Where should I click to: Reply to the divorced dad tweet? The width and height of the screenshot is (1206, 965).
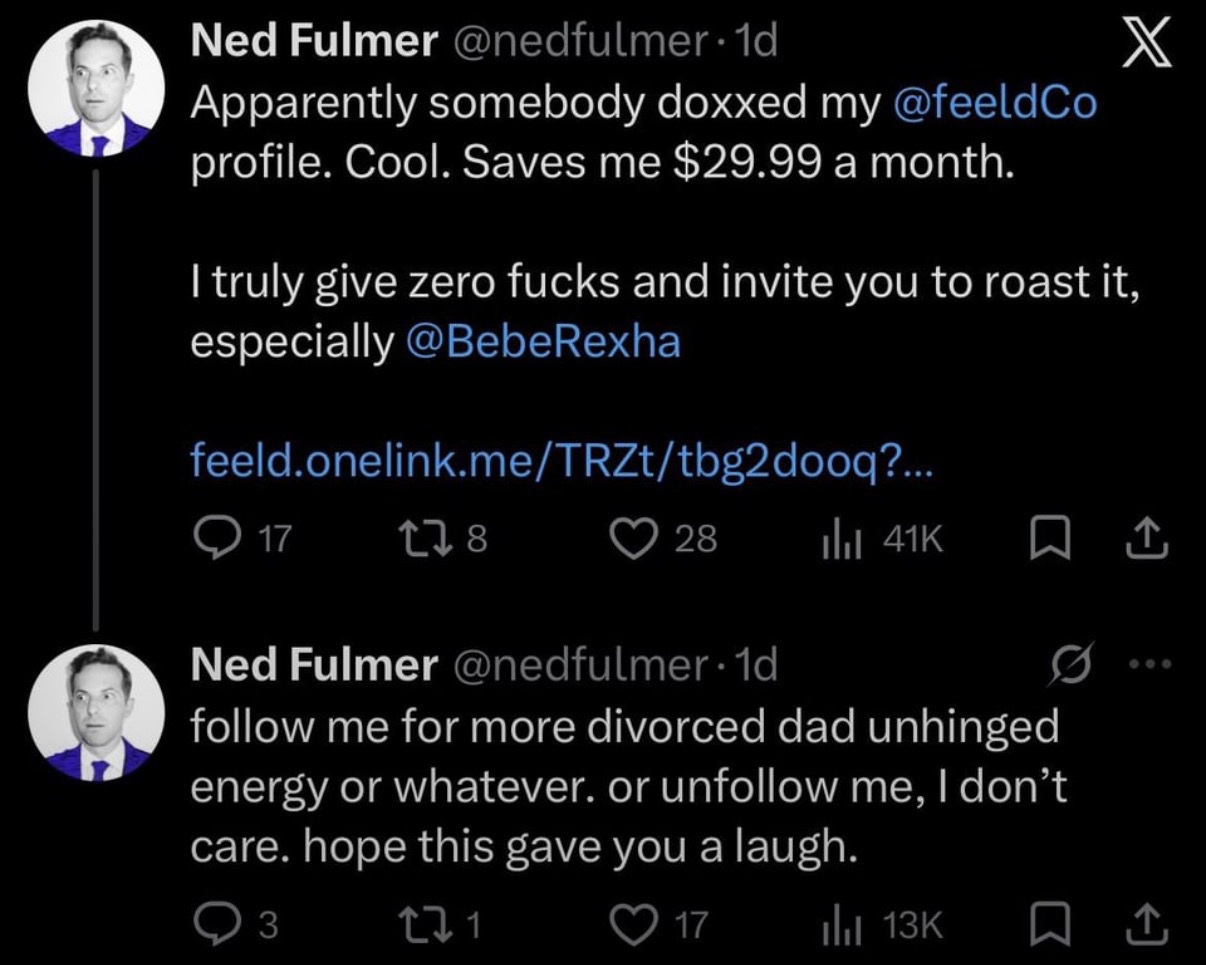click(x=211, y=925)
